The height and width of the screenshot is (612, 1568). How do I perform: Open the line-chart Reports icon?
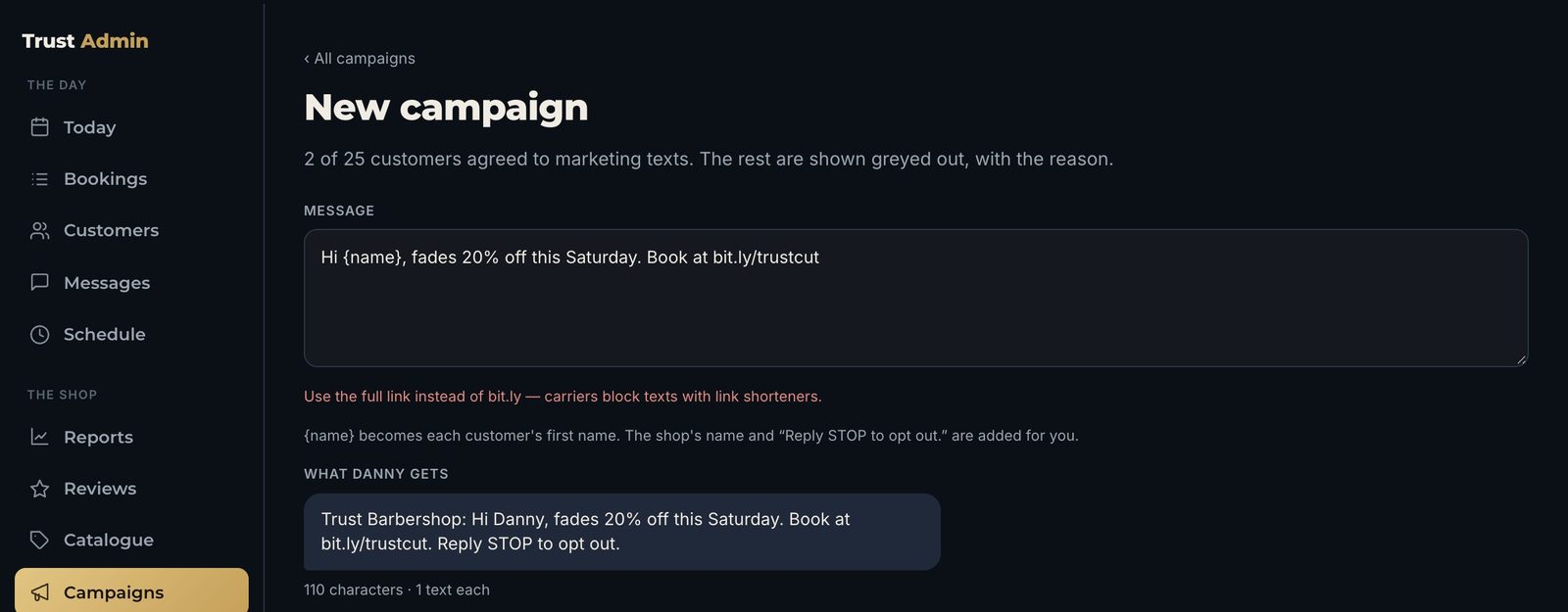pyautogui.click(x=39, y=437)
